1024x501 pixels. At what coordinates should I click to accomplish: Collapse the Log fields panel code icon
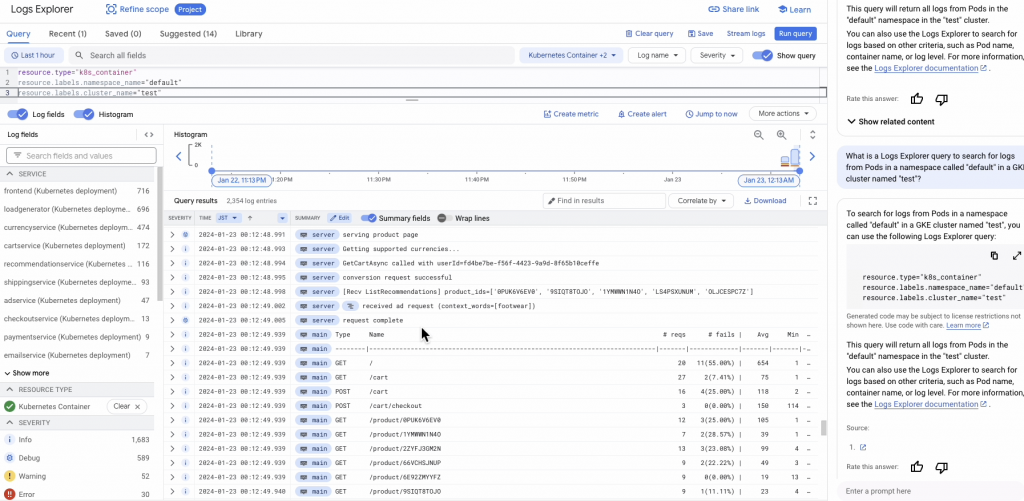point(149,134)
